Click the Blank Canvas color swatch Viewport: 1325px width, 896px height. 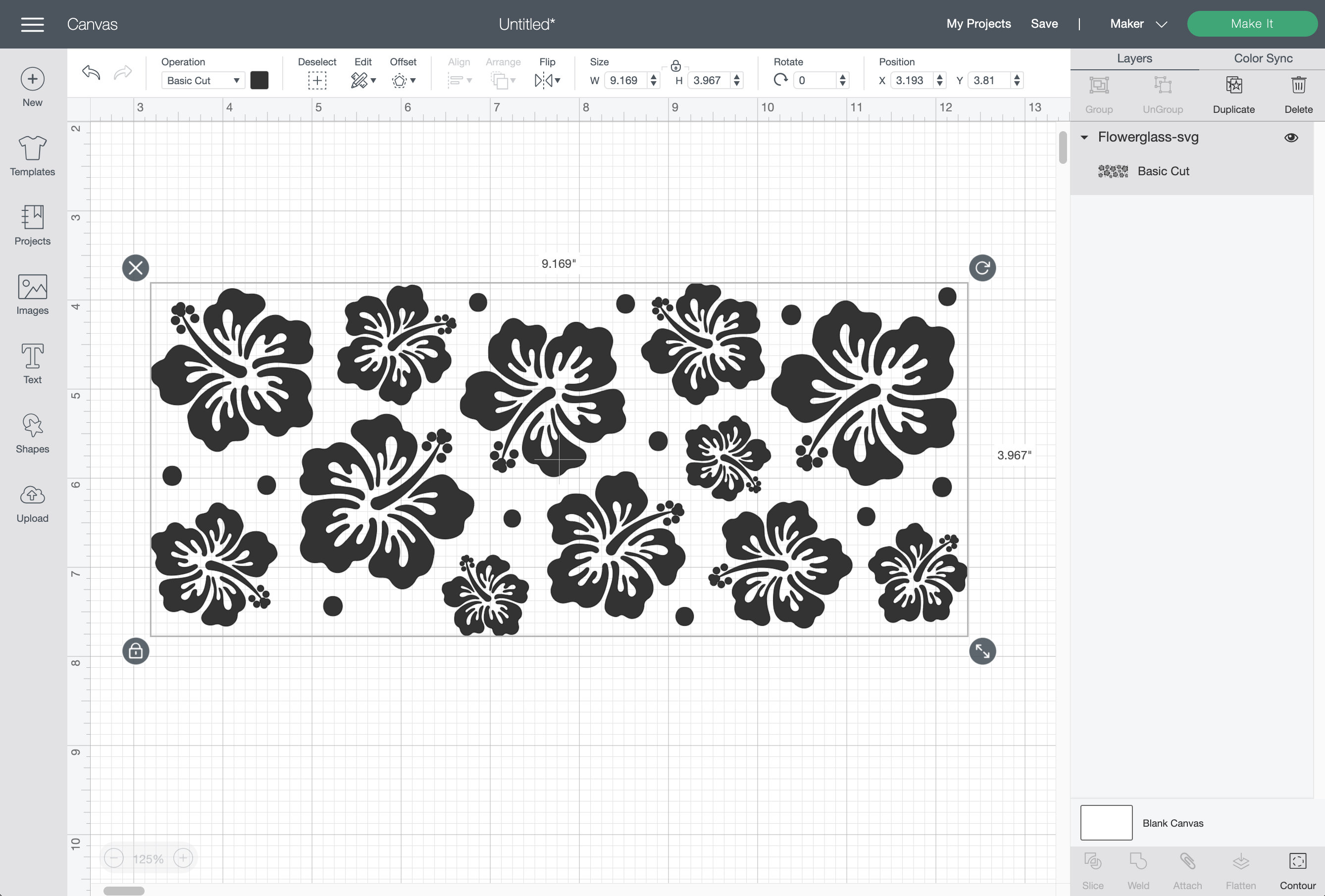point(1106,822)
